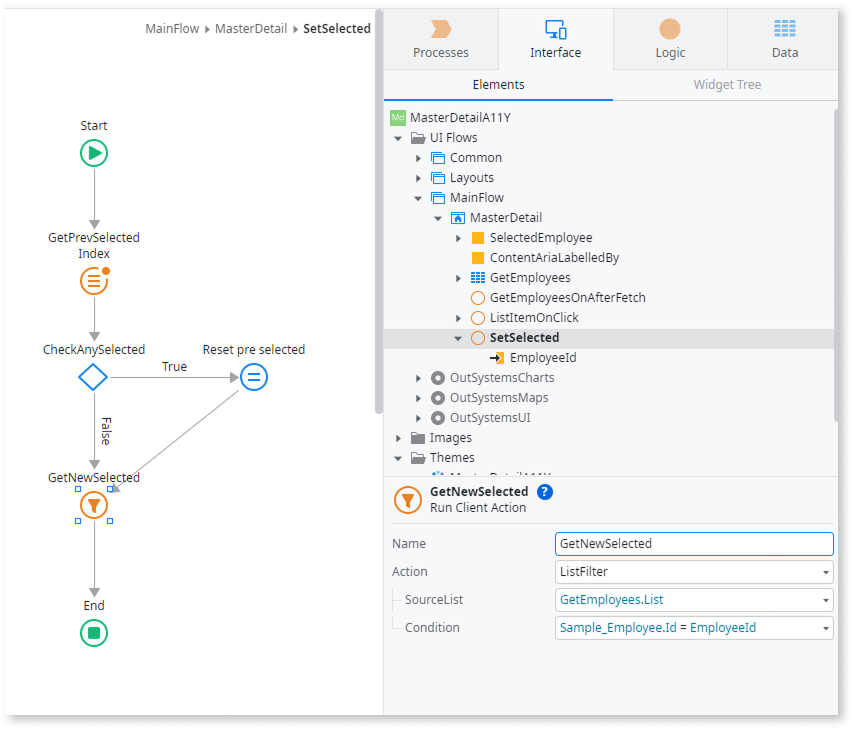Click the OutSystemsMaps module icon
853x730 pixels.
coord(438,398)
